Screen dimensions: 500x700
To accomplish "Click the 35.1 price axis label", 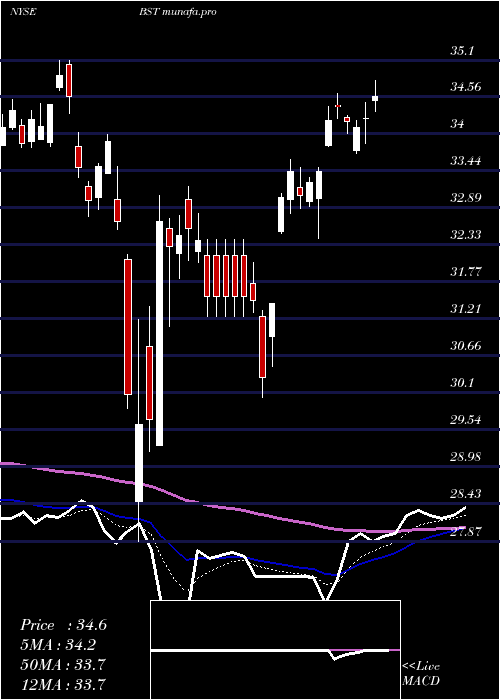I will coord(462,51).
